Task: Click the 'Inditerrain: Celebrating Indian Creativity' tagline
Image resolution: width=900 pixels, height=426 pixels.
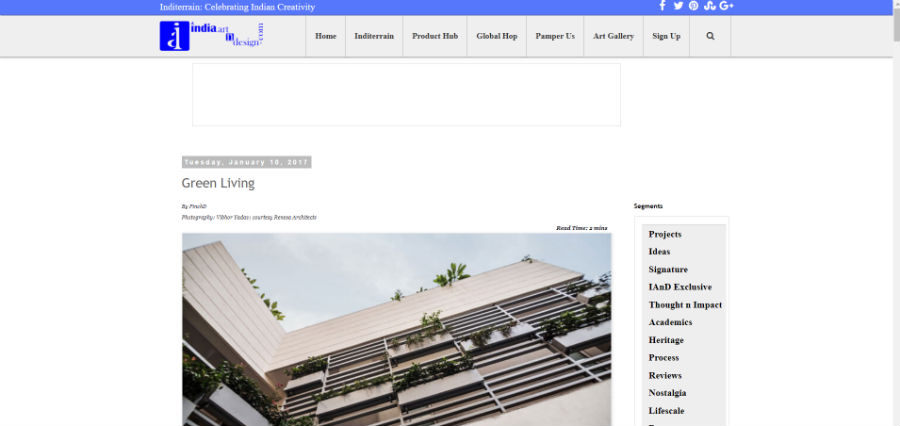Action: tap(237, 7)
